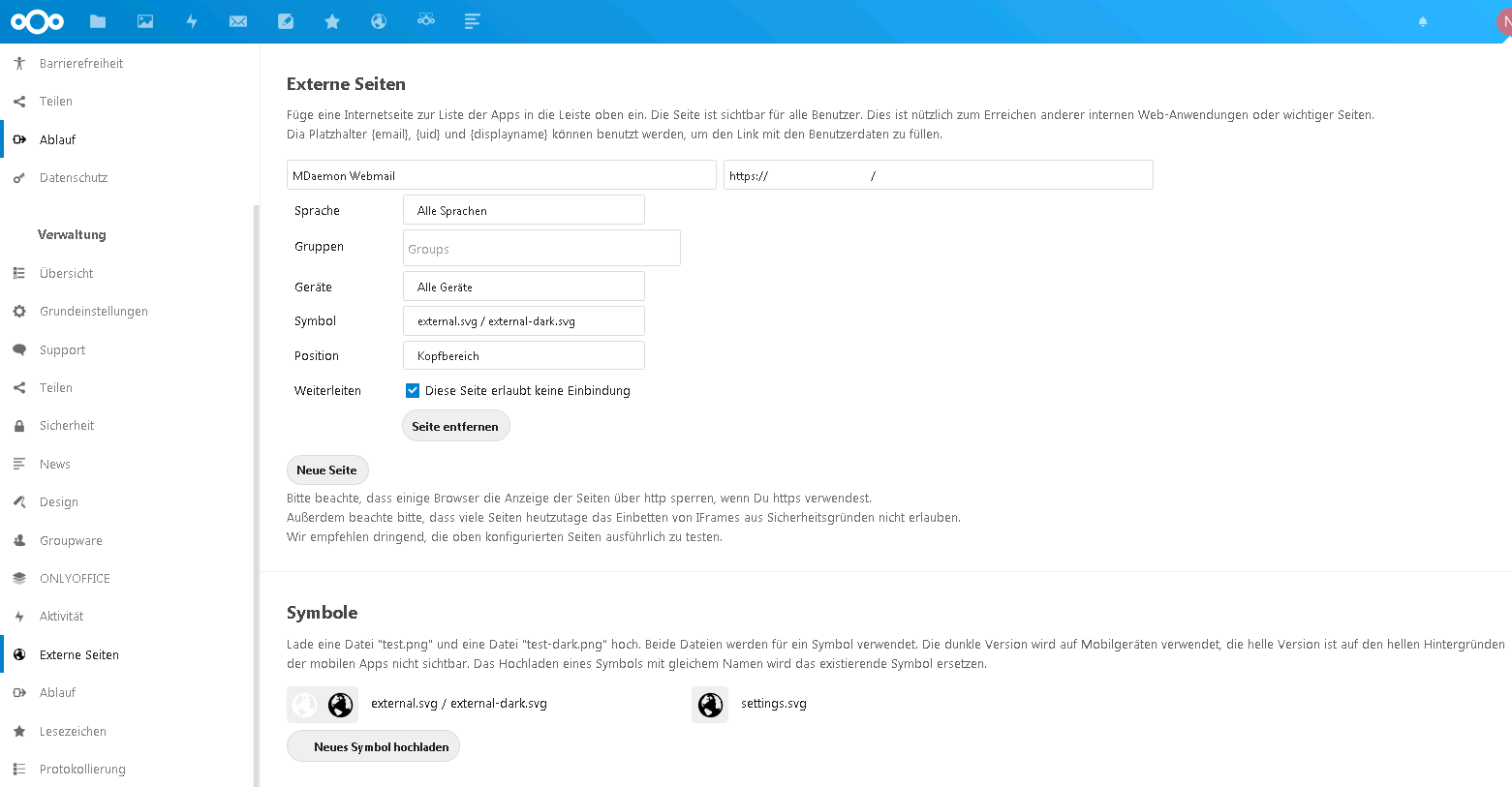
Task: Click the 'MDaemon Webmail' name field
Action: (x=501, y=176)
